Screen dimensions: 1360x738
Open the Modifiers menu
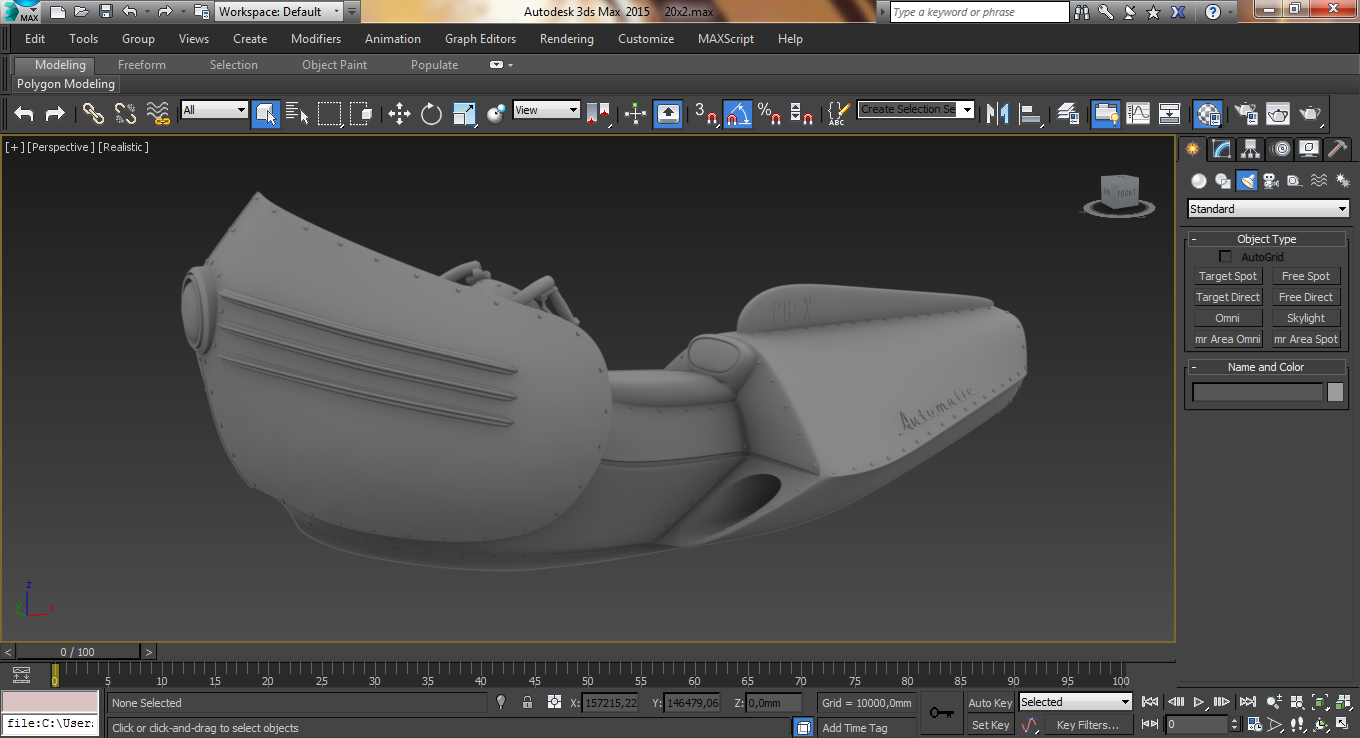tap(316, 39)
